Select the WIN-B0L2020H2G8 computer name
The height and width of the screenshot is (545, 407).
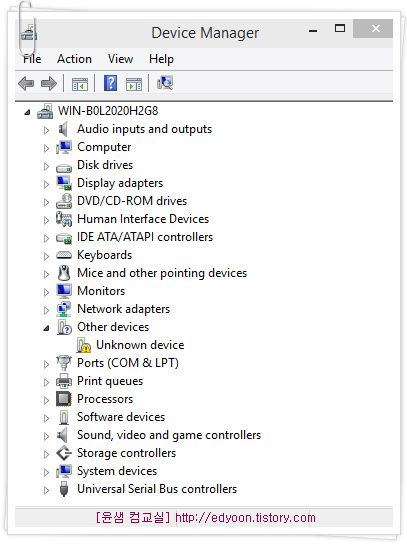(108, 111)
